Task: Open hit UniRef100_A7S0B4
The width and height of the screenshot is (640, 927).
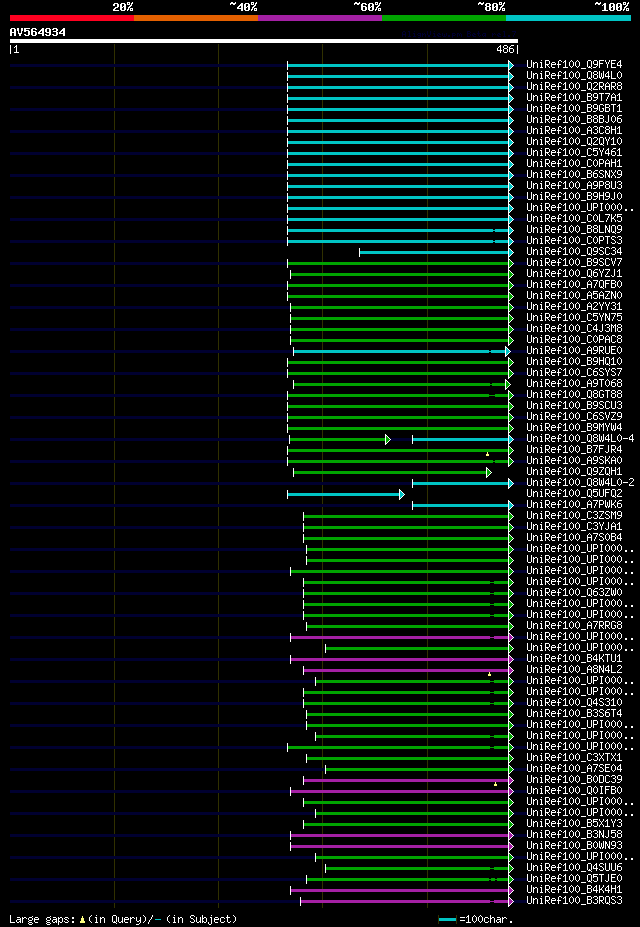Action: pos(574,538)
